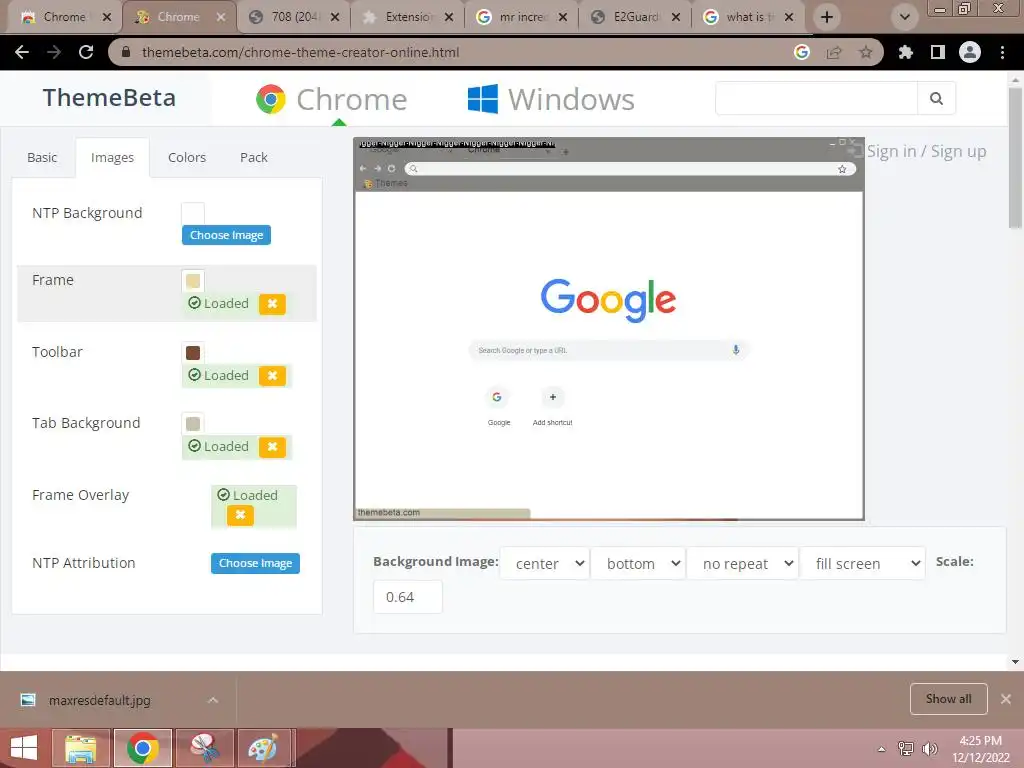Viewport: 1024px width, 768px height.
Task: Close the 'what is' browser tab
Action: (x=789, y=17)
